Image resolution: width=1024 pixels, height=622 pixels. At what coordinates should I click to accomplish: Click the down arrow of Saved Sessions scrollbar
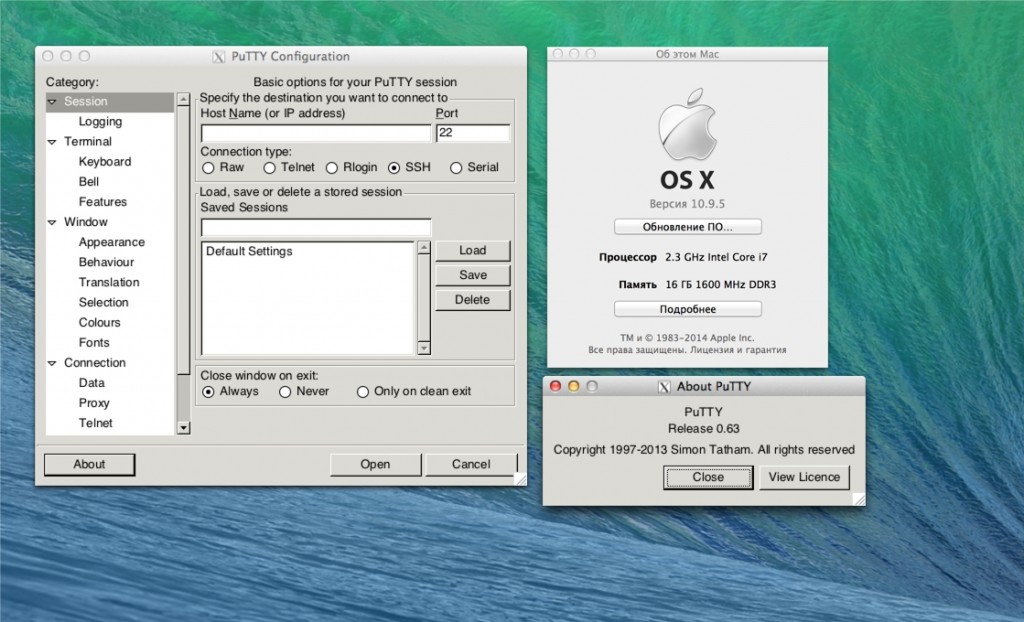coord(424,348)
